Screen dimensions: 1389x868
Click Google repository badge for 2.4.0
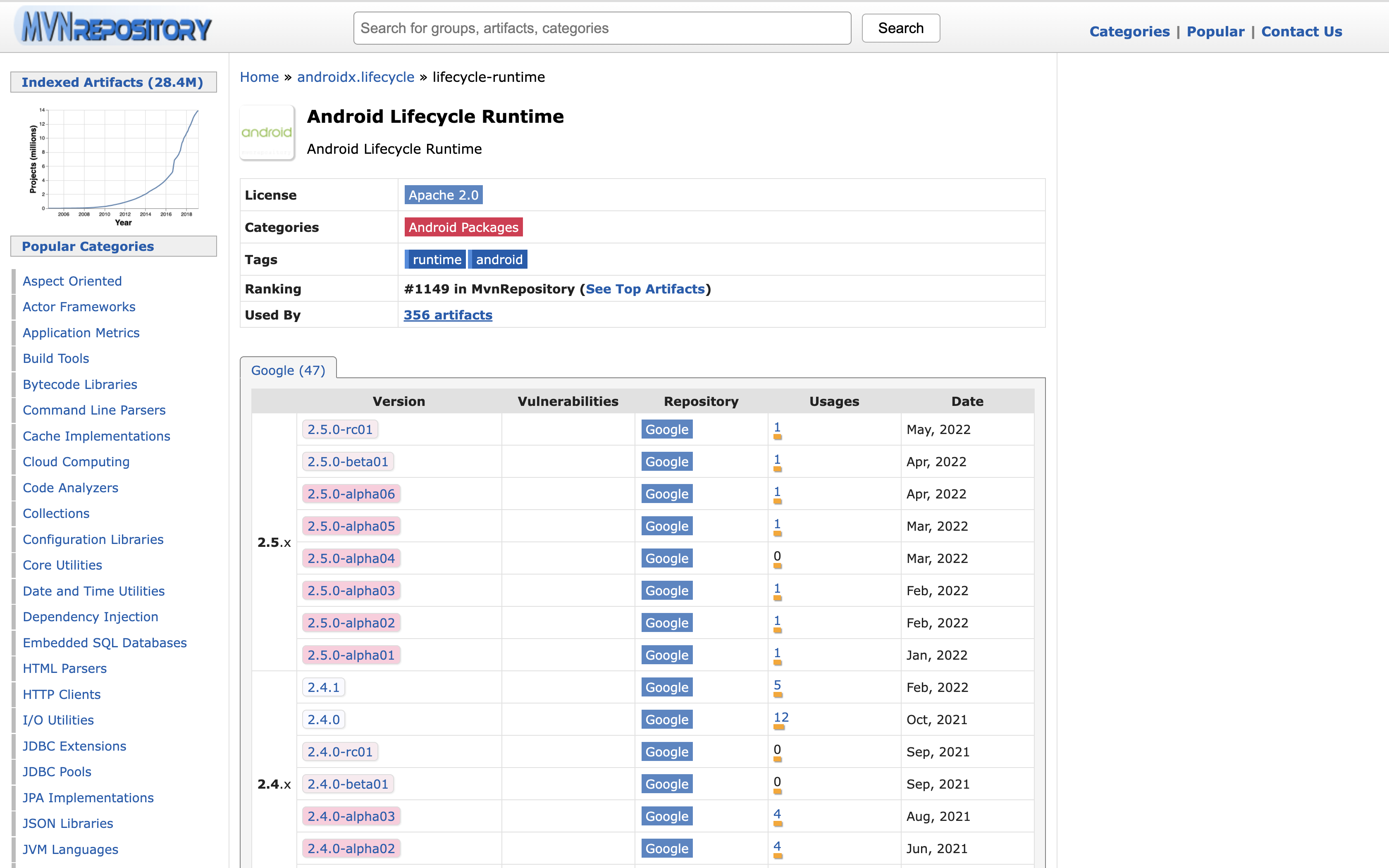pyautogui.click(x=667, y=719)
